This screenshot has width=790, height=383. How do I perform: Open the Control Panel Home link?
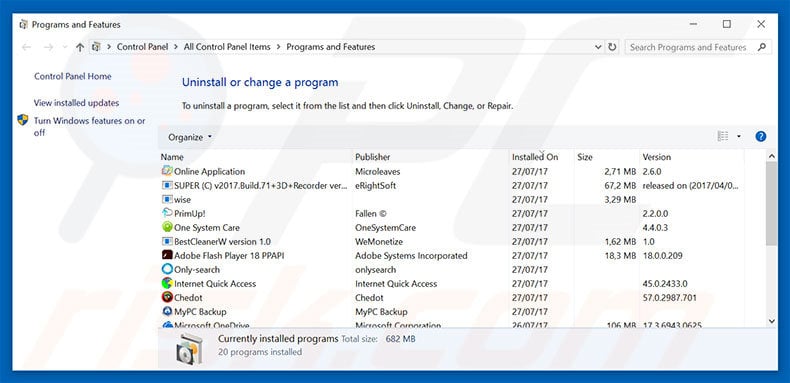point(73,76)
